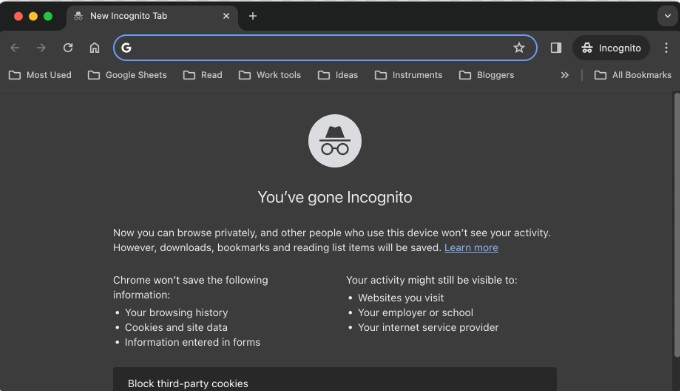Click "Information entered in forms" list item
The width and height of the screenshot is (680, 391).
[x=193, y=342]
